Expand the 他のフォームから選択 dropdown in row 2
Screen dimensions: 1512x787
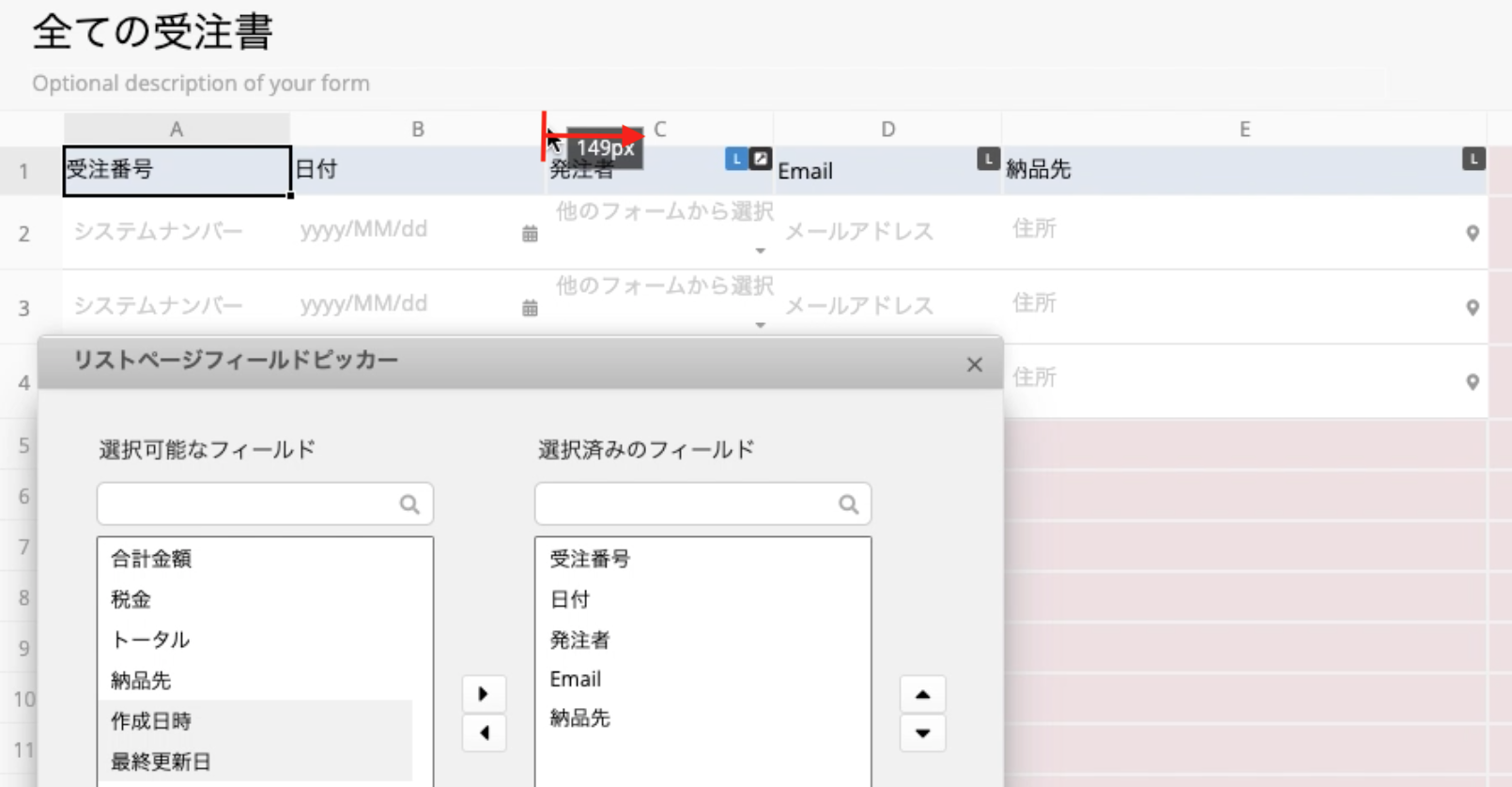point(760,251)
